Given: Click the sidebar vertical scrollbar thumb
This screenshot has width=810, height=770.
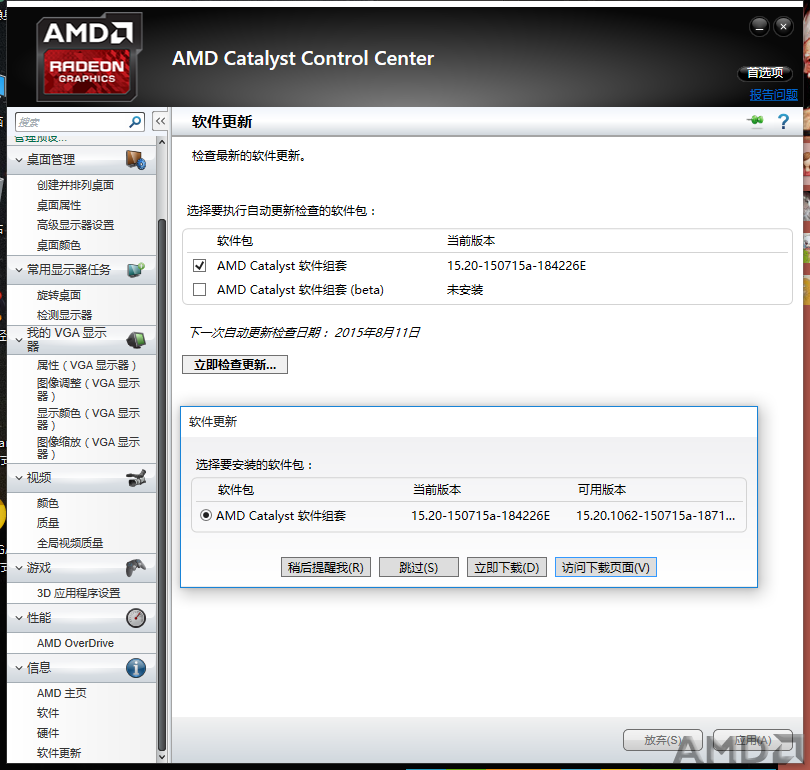Looking at the screenshot, I should click(162, 484).
